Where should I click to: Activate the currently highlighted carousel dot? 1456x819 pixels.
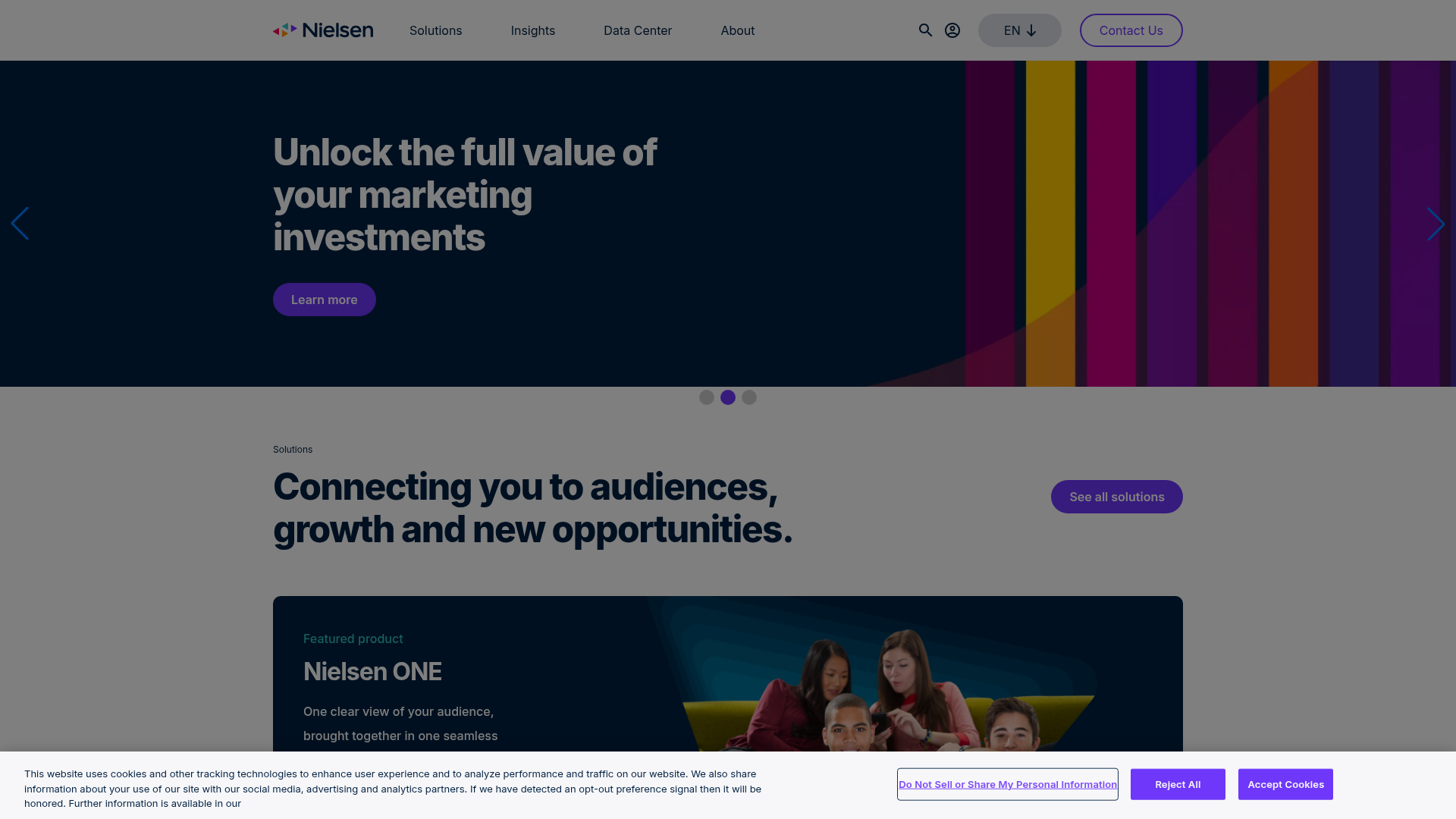pos(728,397)
